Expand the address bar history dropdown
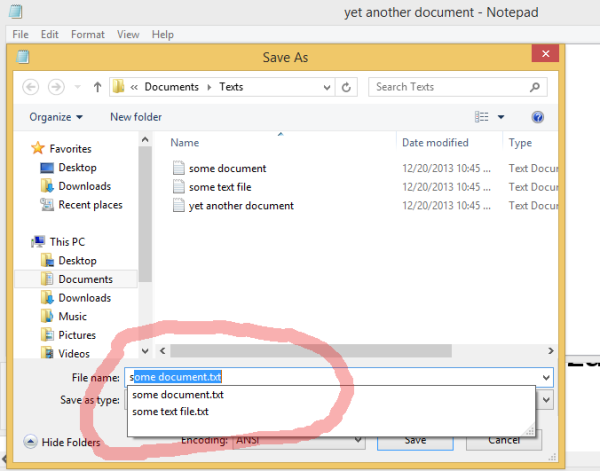The width and height of the screenshot is (600, 471). [327, 87]
